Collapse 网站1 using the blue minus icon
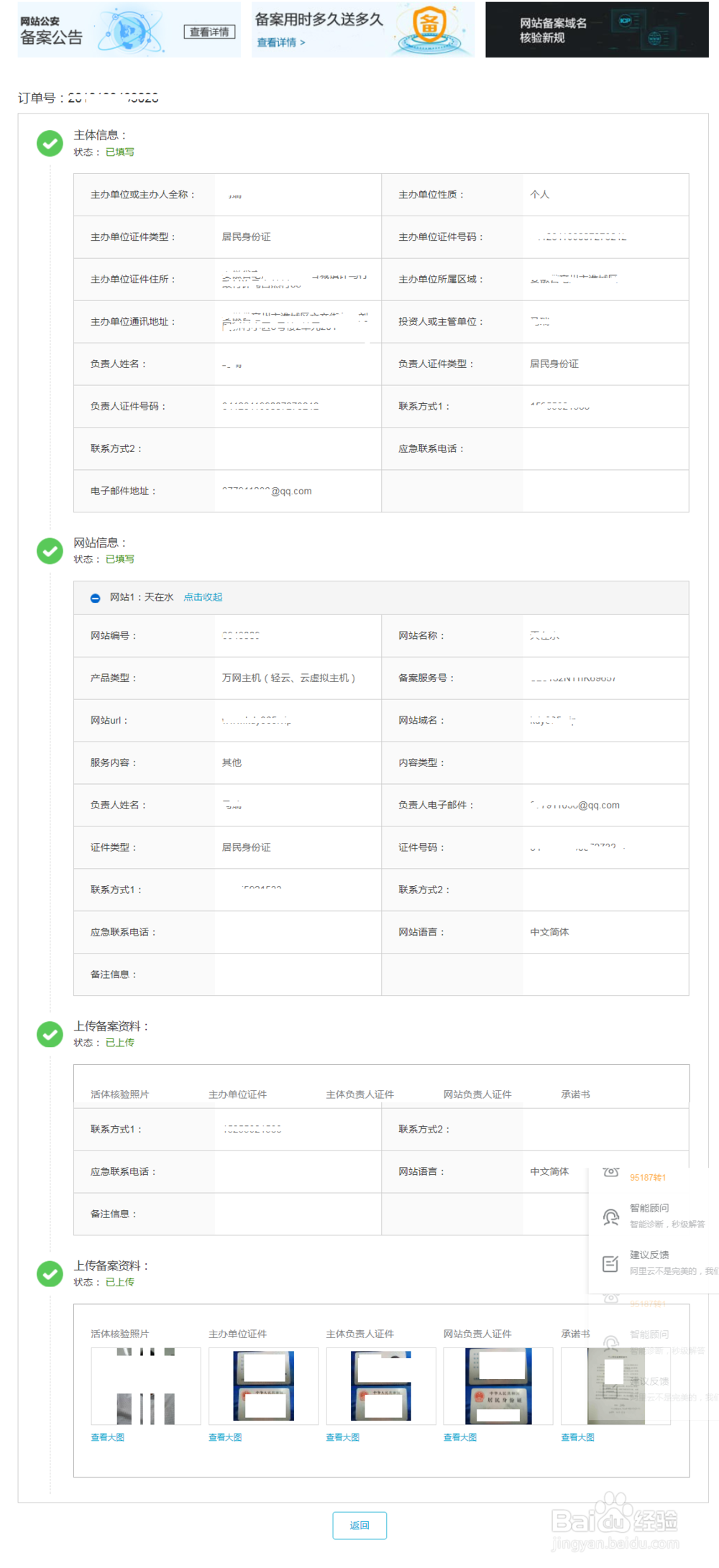 [95, 598]
